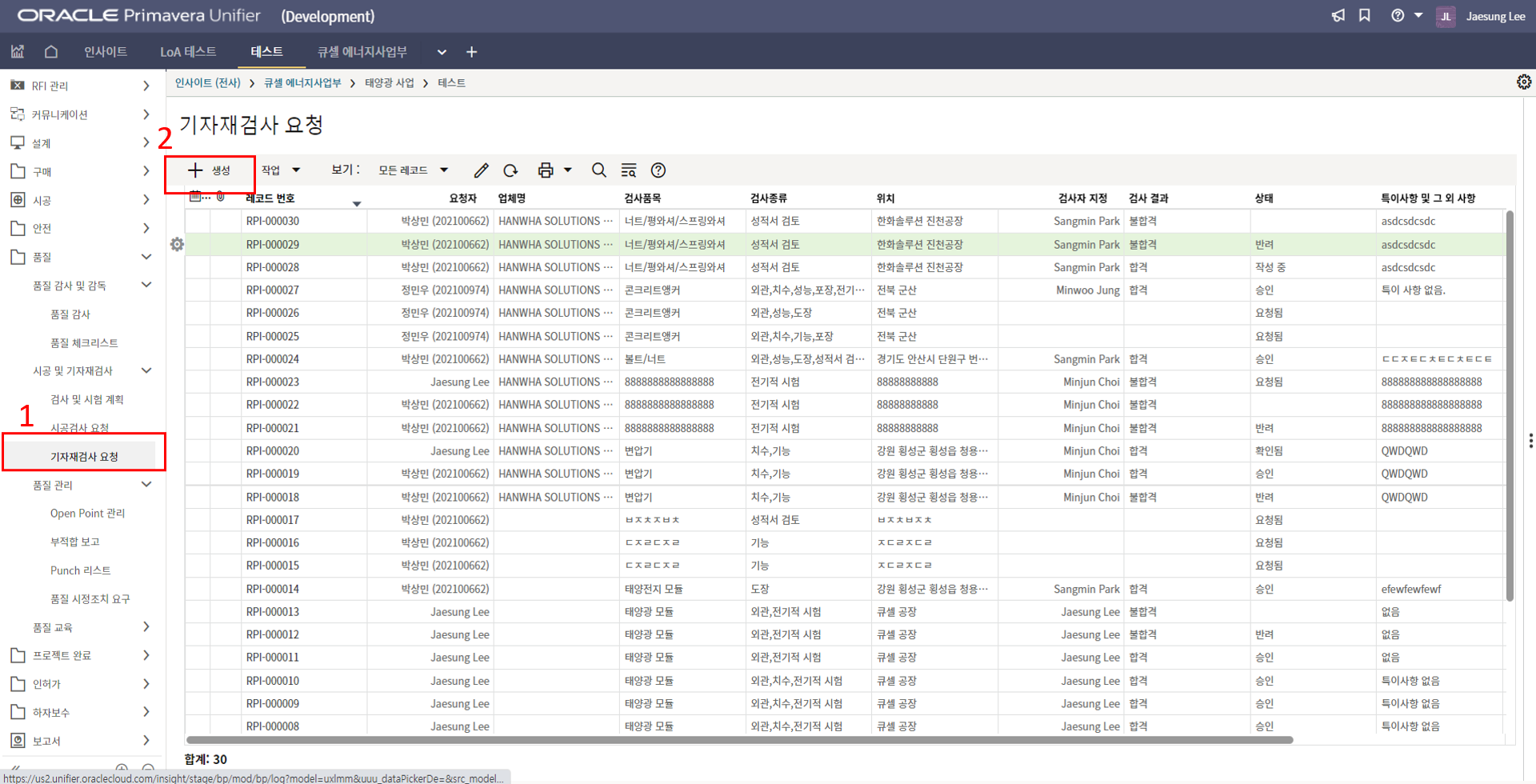1536x784 pixels.
Task: Switch to the 큐셀 에너지사업부 tab
Action: point(362,52)
